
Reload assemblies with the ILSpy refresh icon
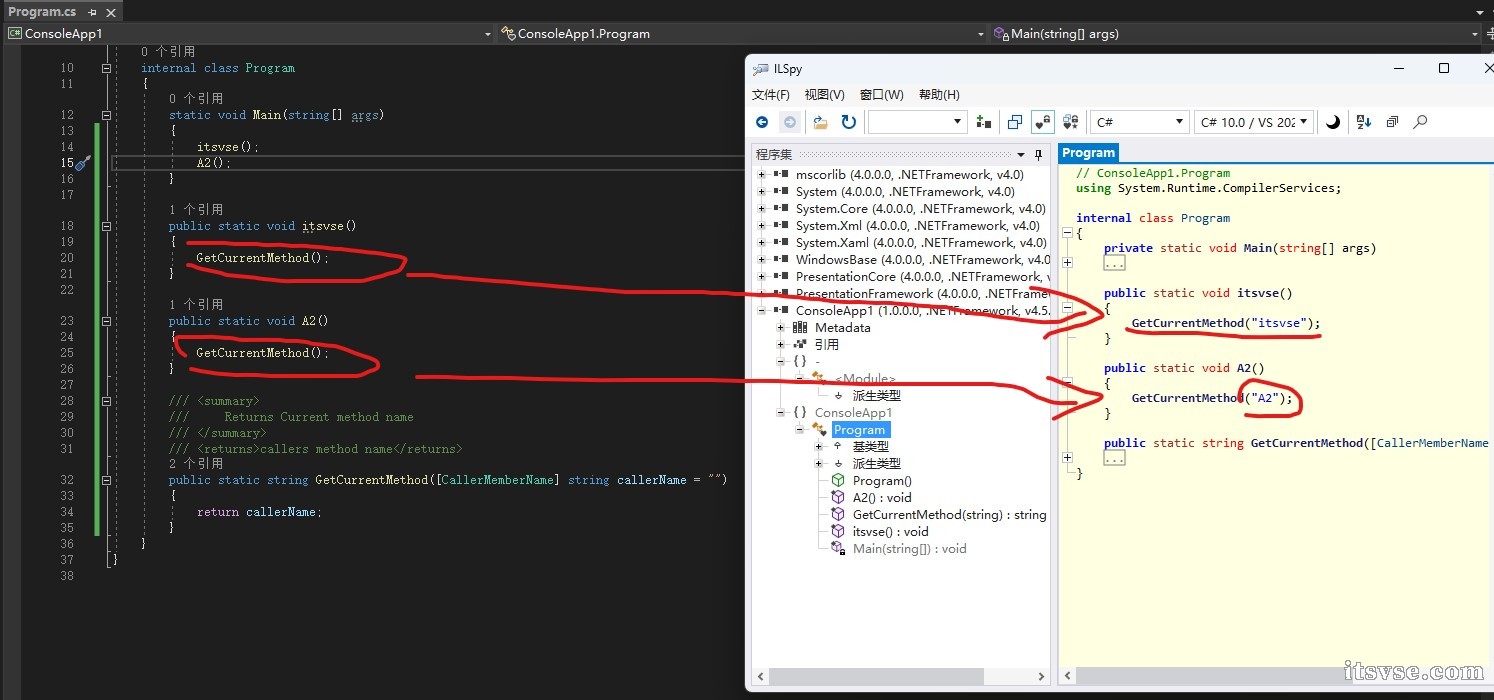pyautogui.click(x=848, y=122)
